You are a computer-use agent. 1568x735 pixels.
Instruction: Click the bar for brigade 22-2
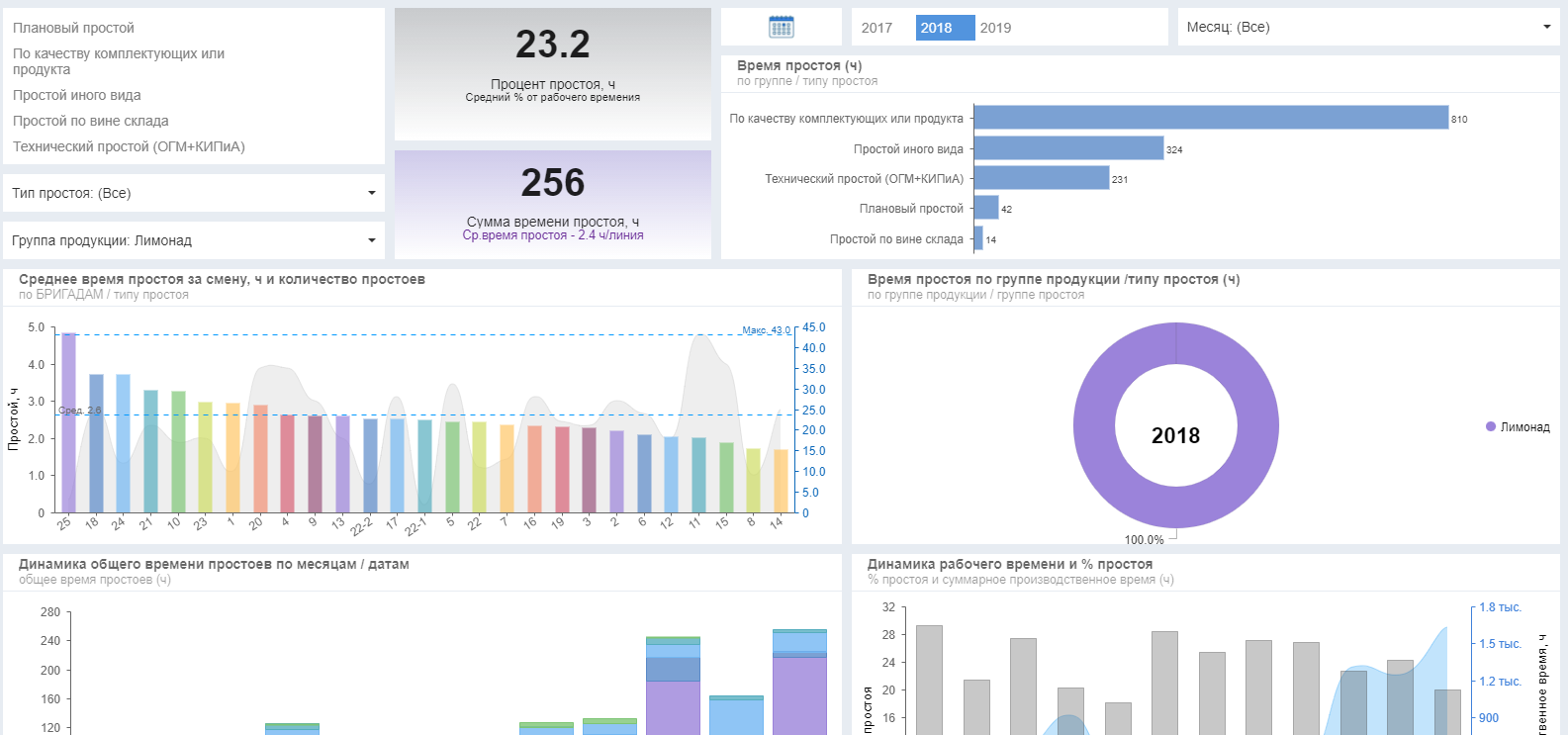point(370,466)
